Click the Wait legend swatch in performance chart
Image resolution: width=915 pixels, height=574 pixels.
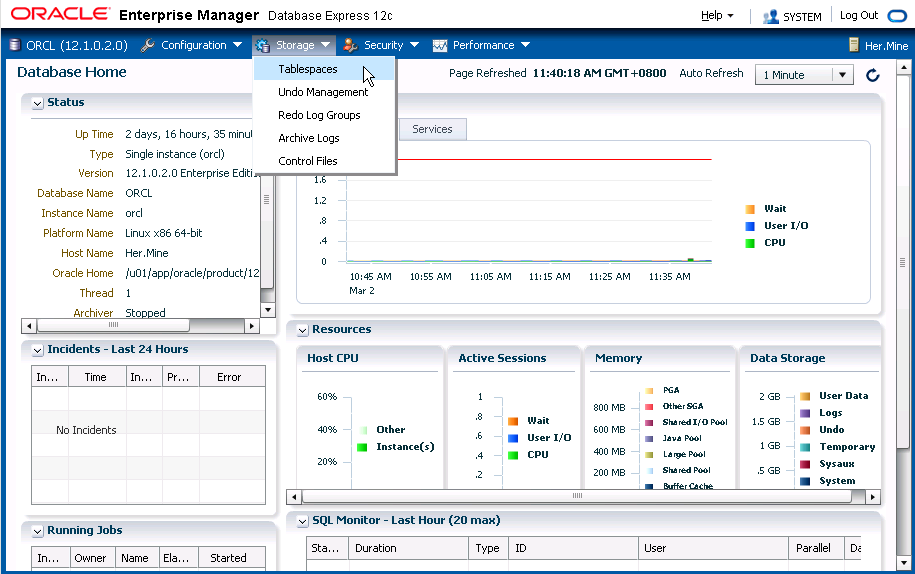click(x=750, y=209)
